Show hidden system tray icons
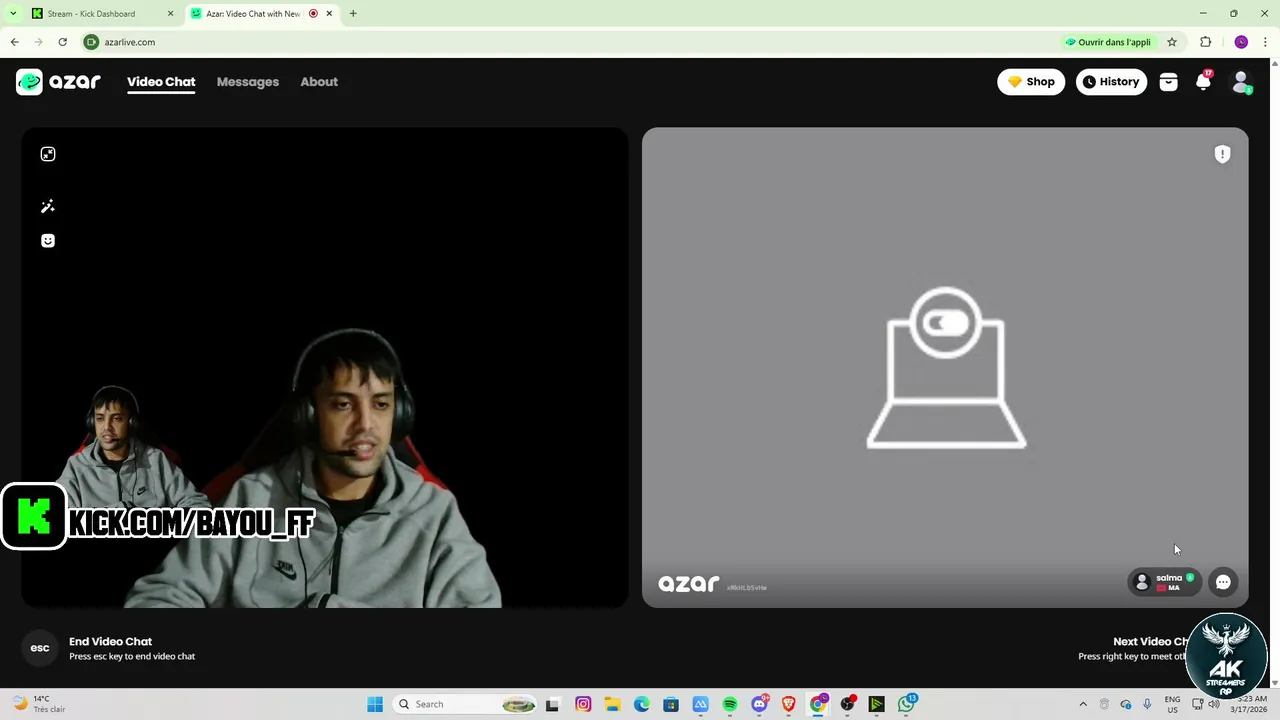 point(1083,704)
